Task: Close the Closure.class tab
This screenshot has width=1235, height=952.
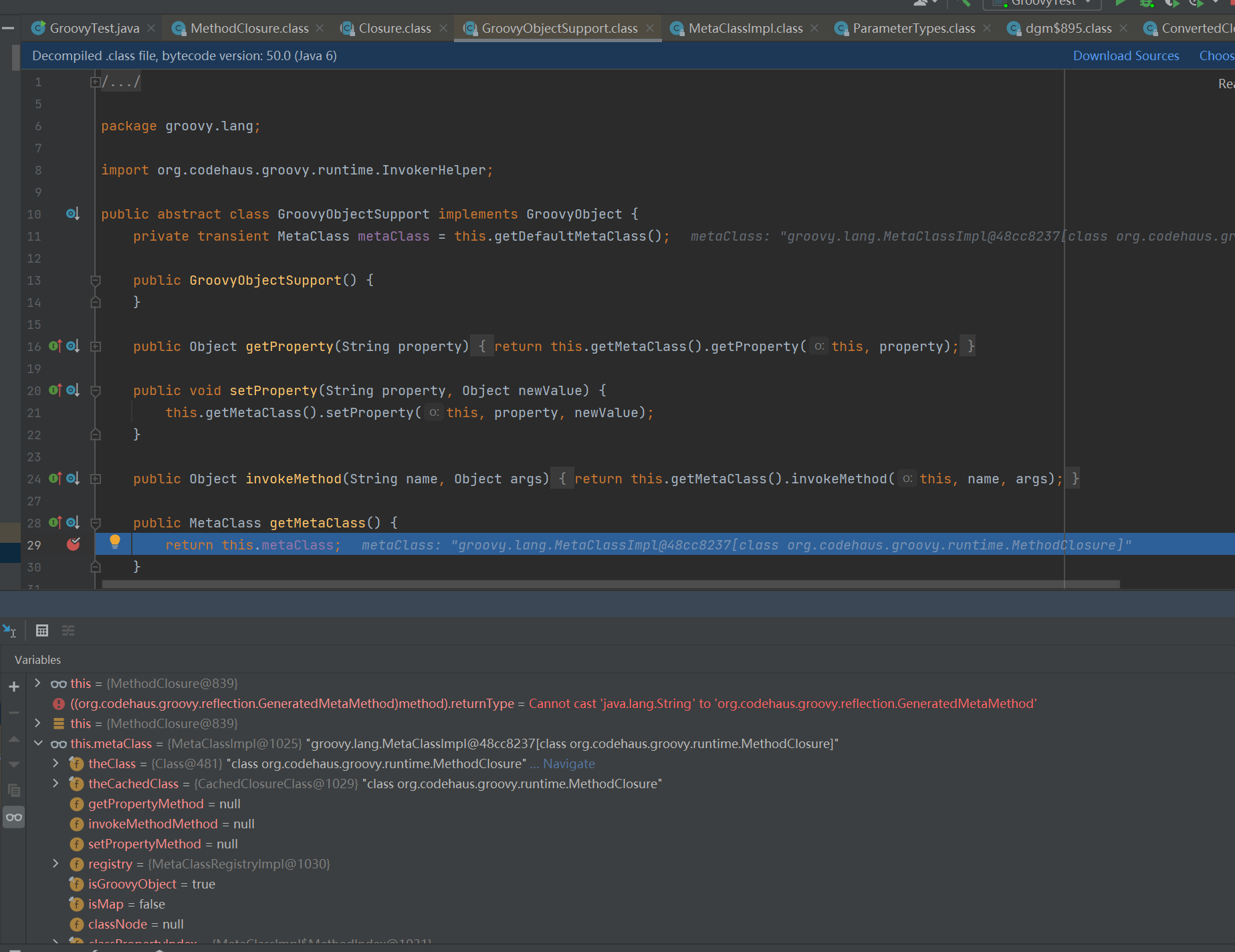Action: point(443,28)
